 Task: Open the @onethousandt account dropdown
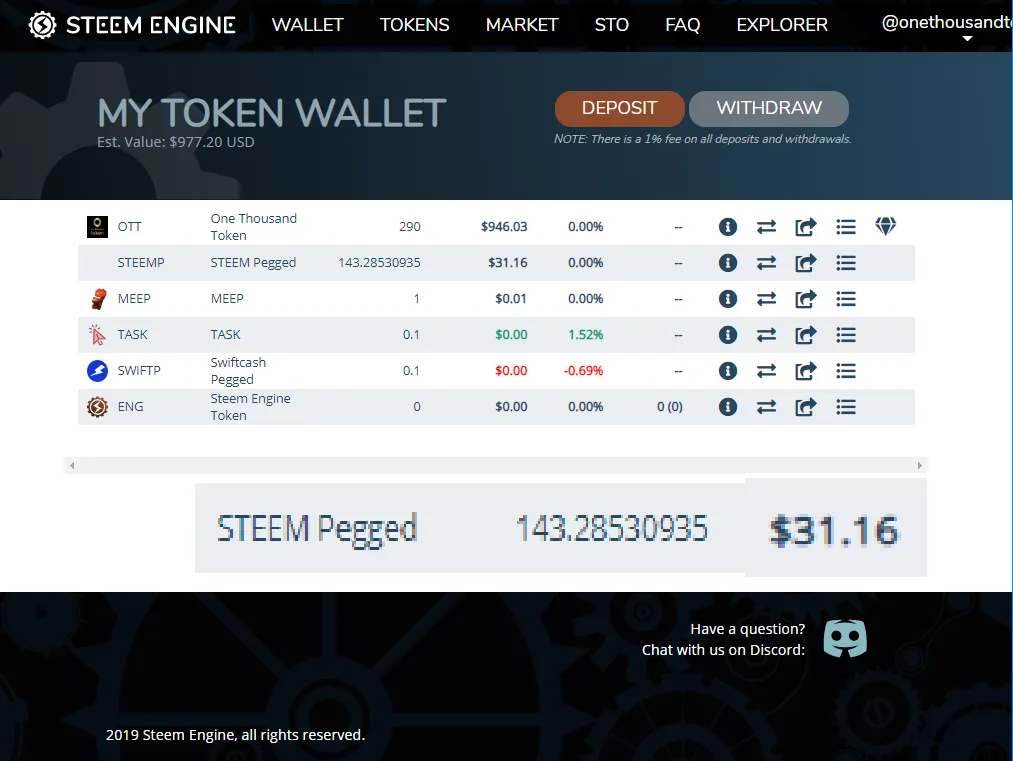click(x=947, y=27)
